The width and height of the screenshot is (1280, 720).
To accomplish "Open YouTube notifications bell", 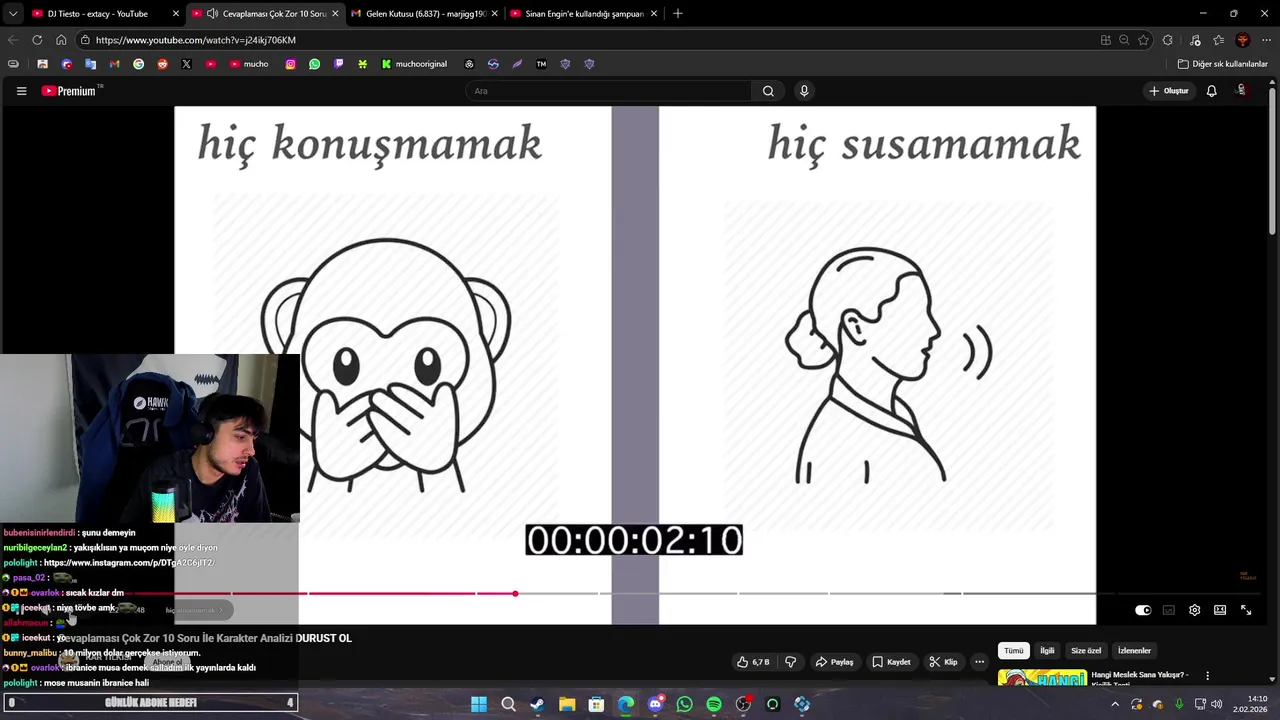I will pos(1211,91).
